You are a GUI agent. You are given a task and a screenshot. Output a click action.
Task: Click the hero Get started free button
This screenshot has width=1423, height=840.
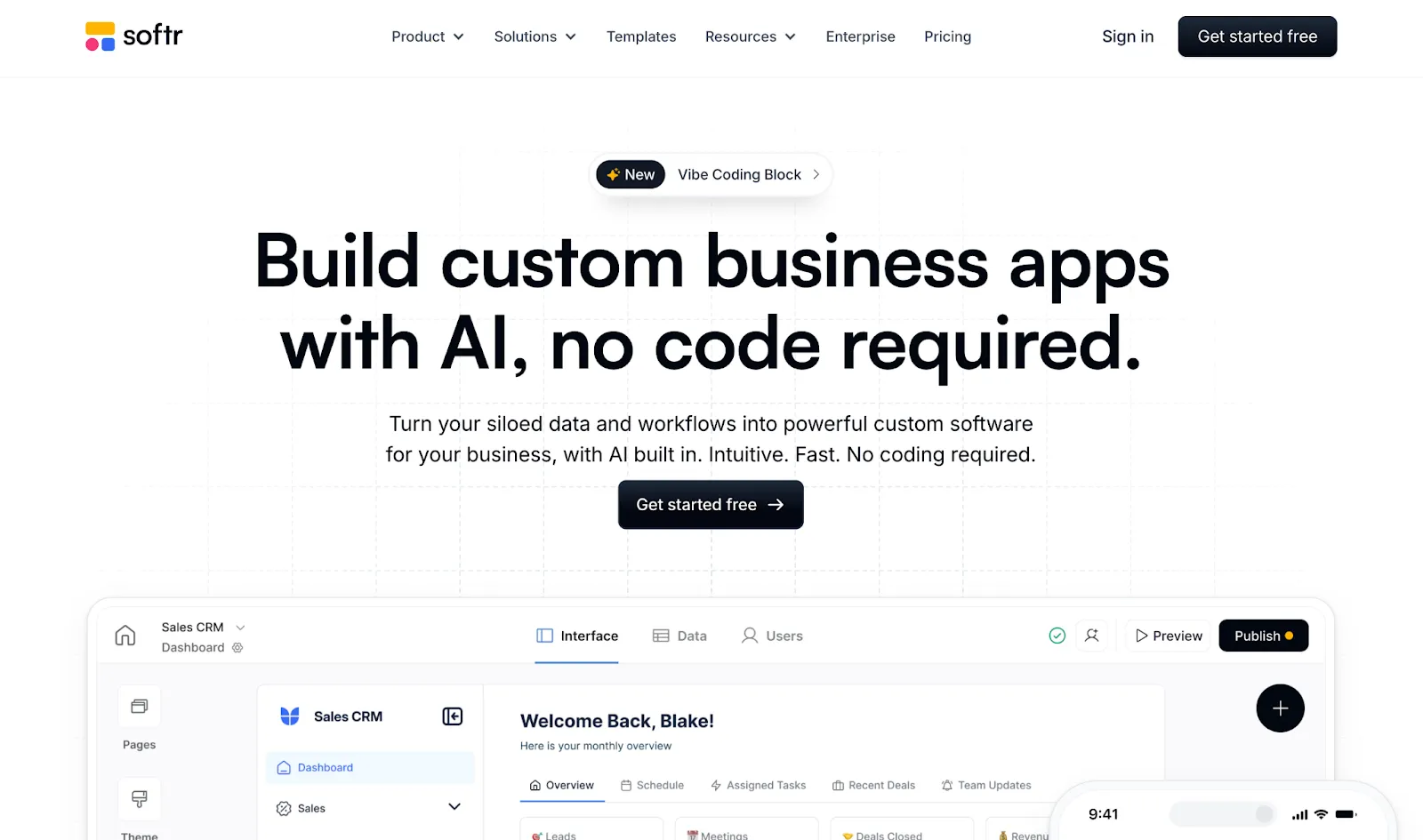pyautogui.click(x=711, y=505)
